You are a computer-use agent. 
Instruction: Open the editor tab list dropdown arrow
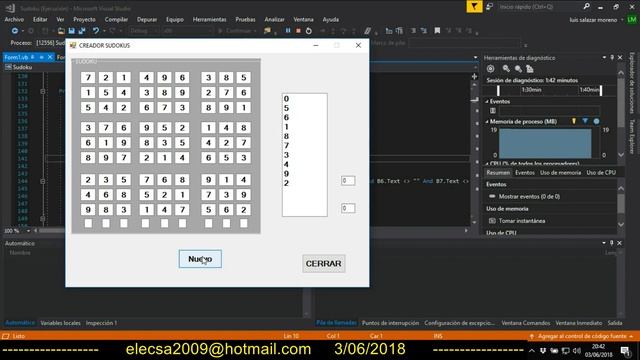tap(475, 58)
